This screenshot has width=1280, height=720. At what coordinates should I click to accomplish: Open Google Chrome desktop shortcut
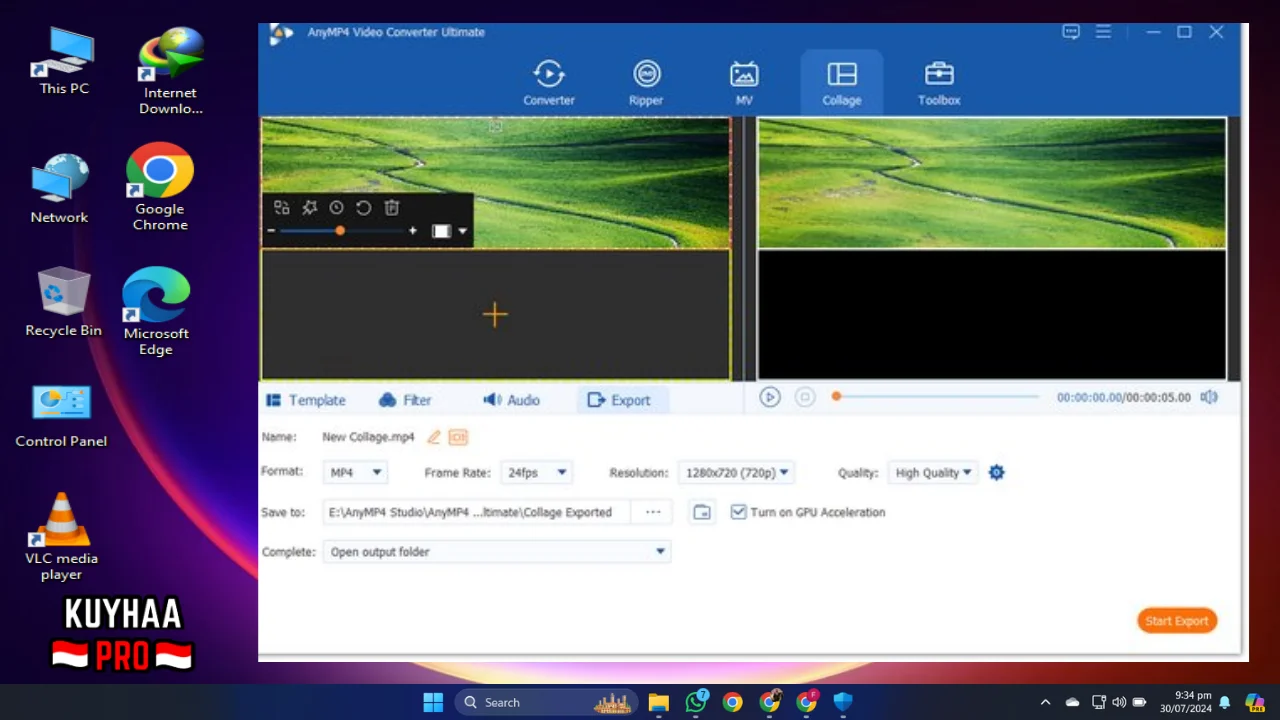coord(160,187)
